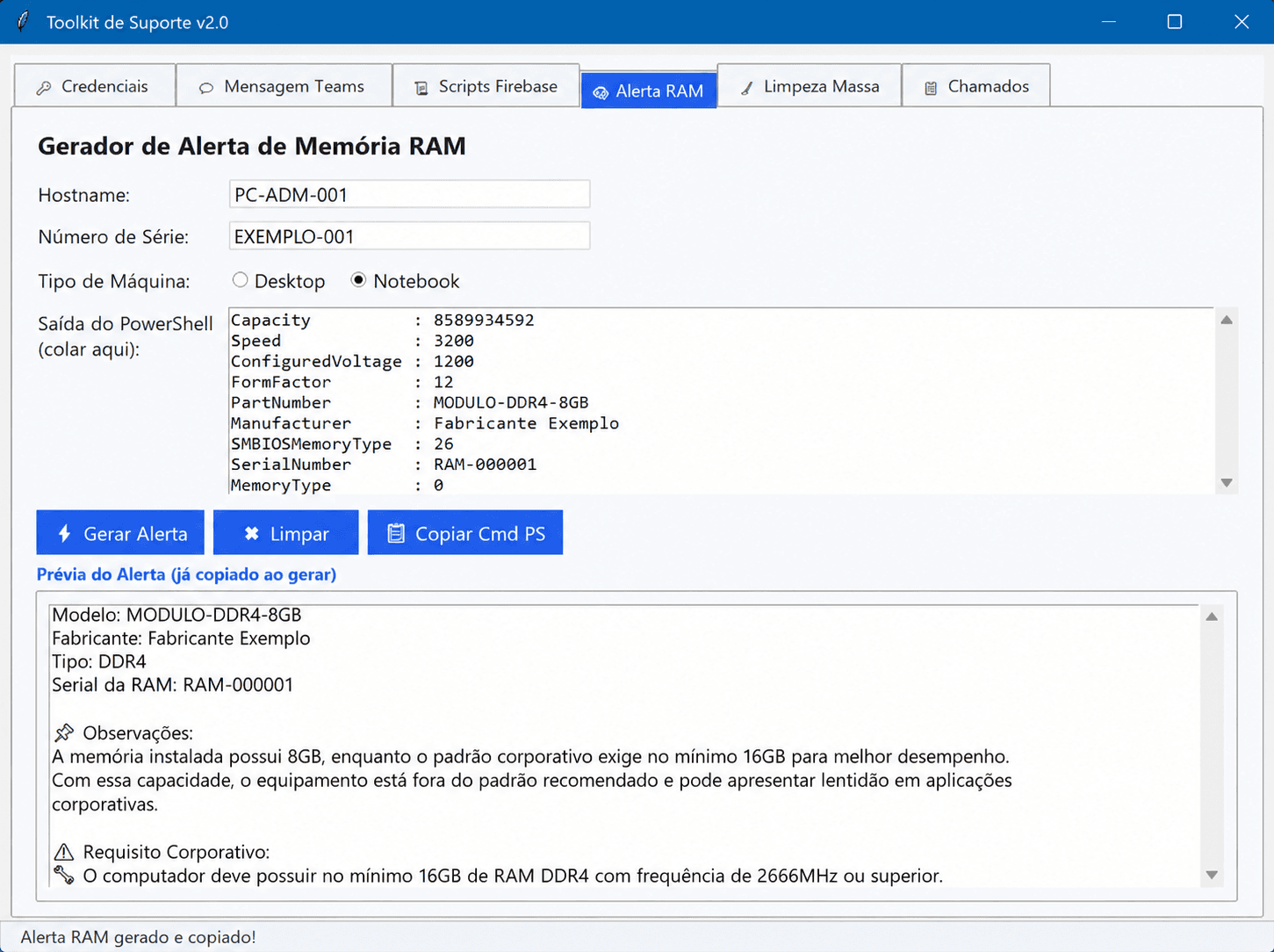Click the 'FormFactor : 12' line
1274x952 pixels.
pyautogui.click(x=342, y=382)
